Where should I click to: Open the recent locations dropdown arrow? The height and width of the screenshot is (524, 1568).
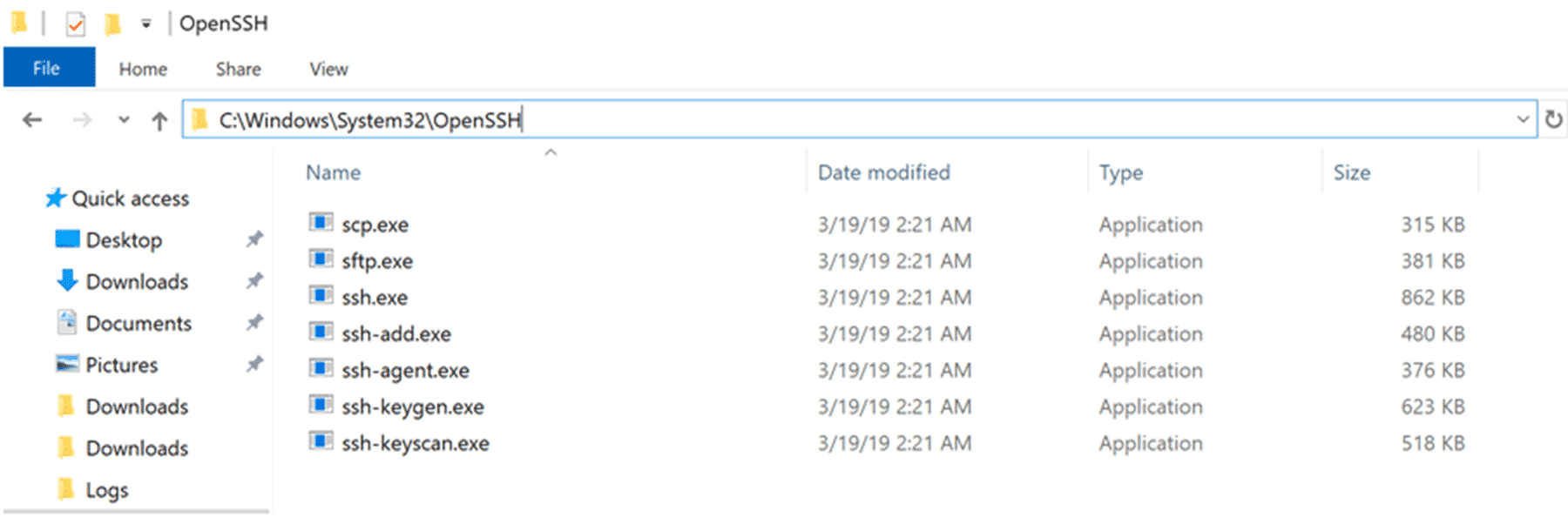click(124, 120)
